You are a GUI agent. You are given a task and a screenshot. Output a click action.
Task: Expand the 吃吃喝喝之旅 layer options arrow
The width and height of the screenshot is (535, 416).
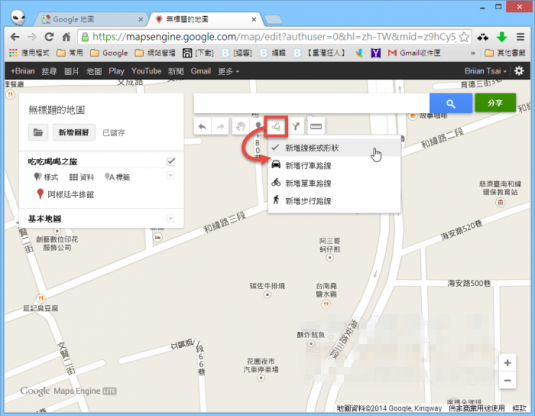[x=171, y=176]
